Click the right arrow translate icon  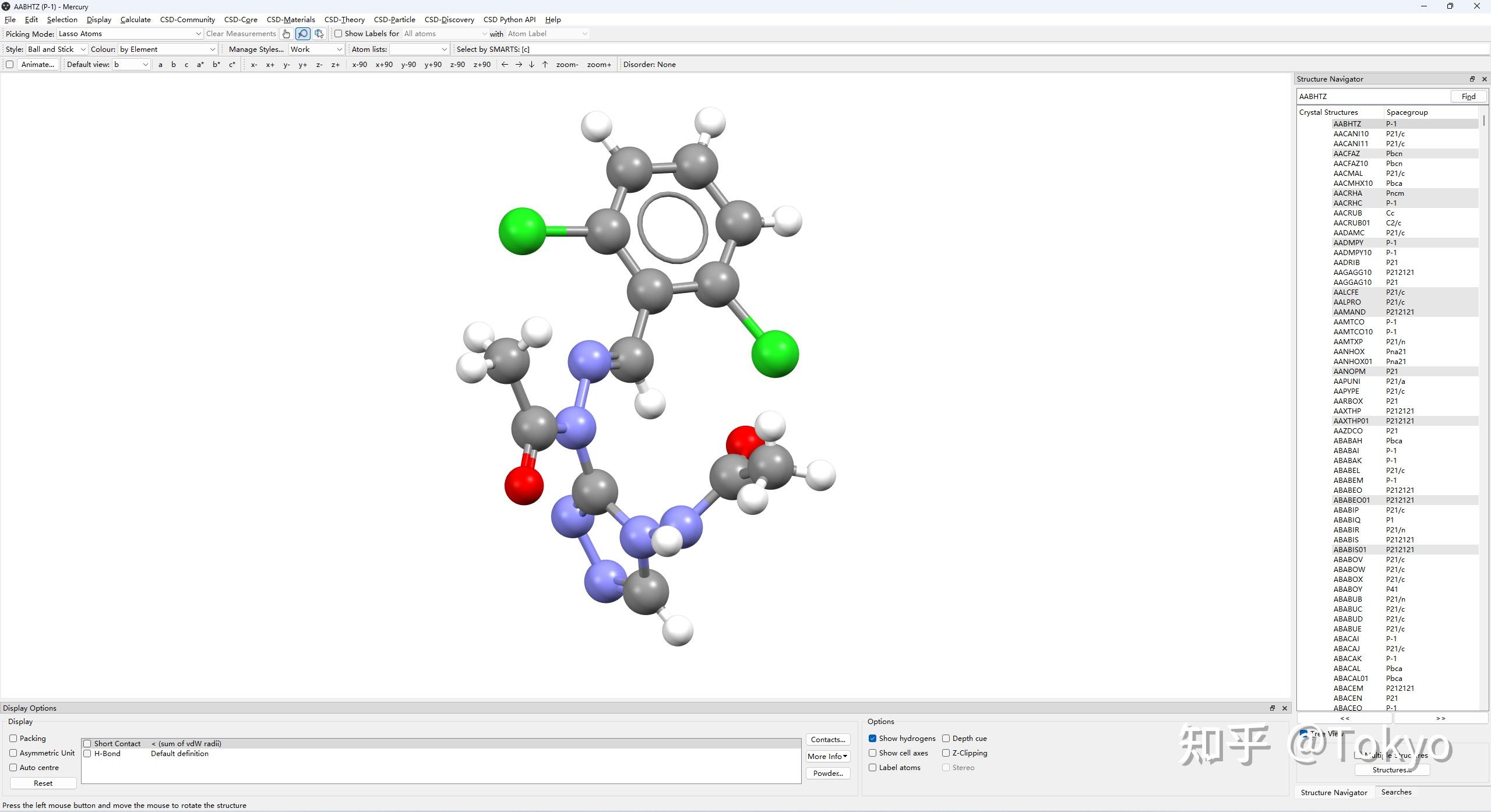518,65
